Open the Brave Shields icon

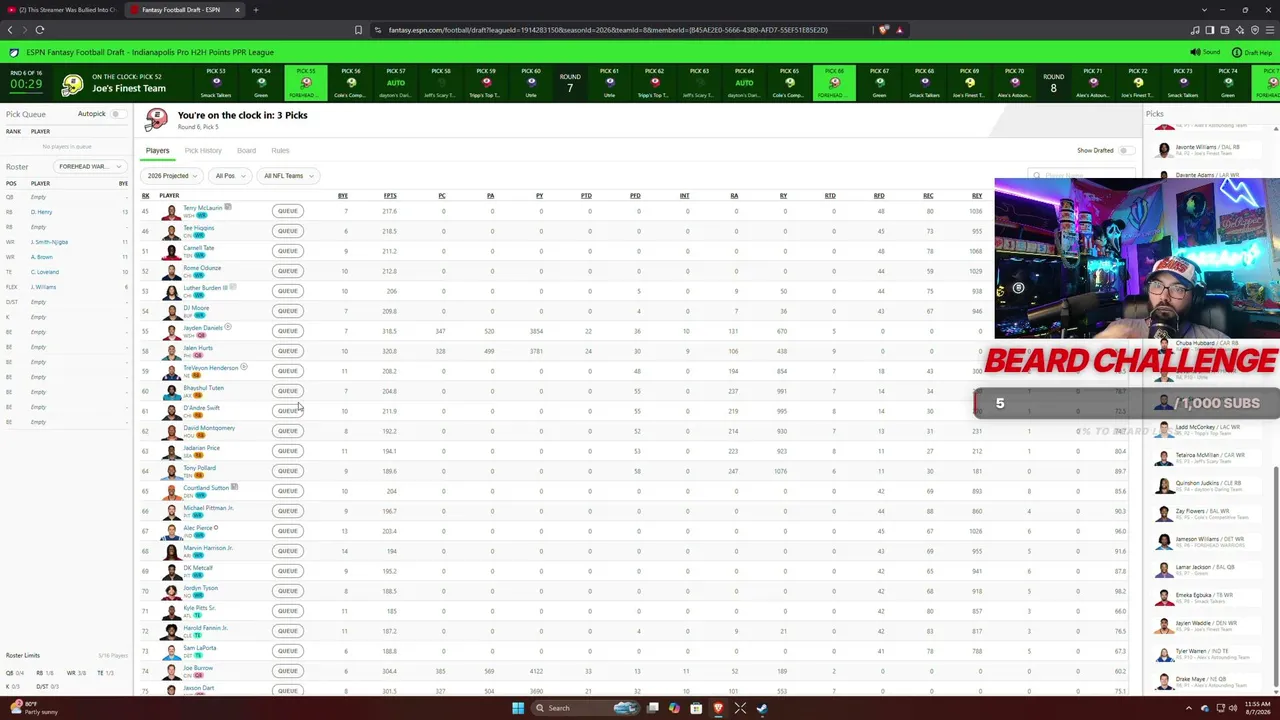[884, 30]
